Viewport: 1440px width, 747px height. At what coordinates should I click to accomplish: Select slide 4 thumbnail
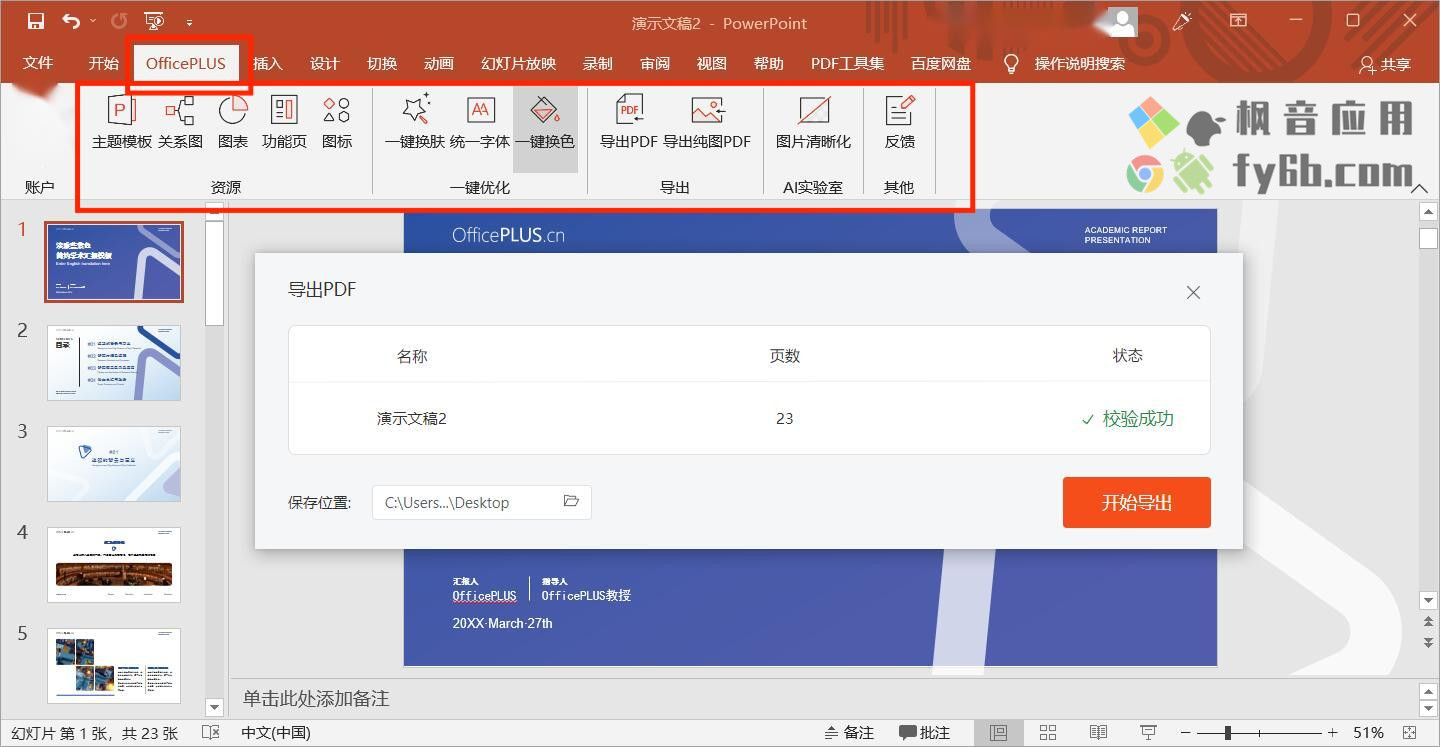click(114, 565)
